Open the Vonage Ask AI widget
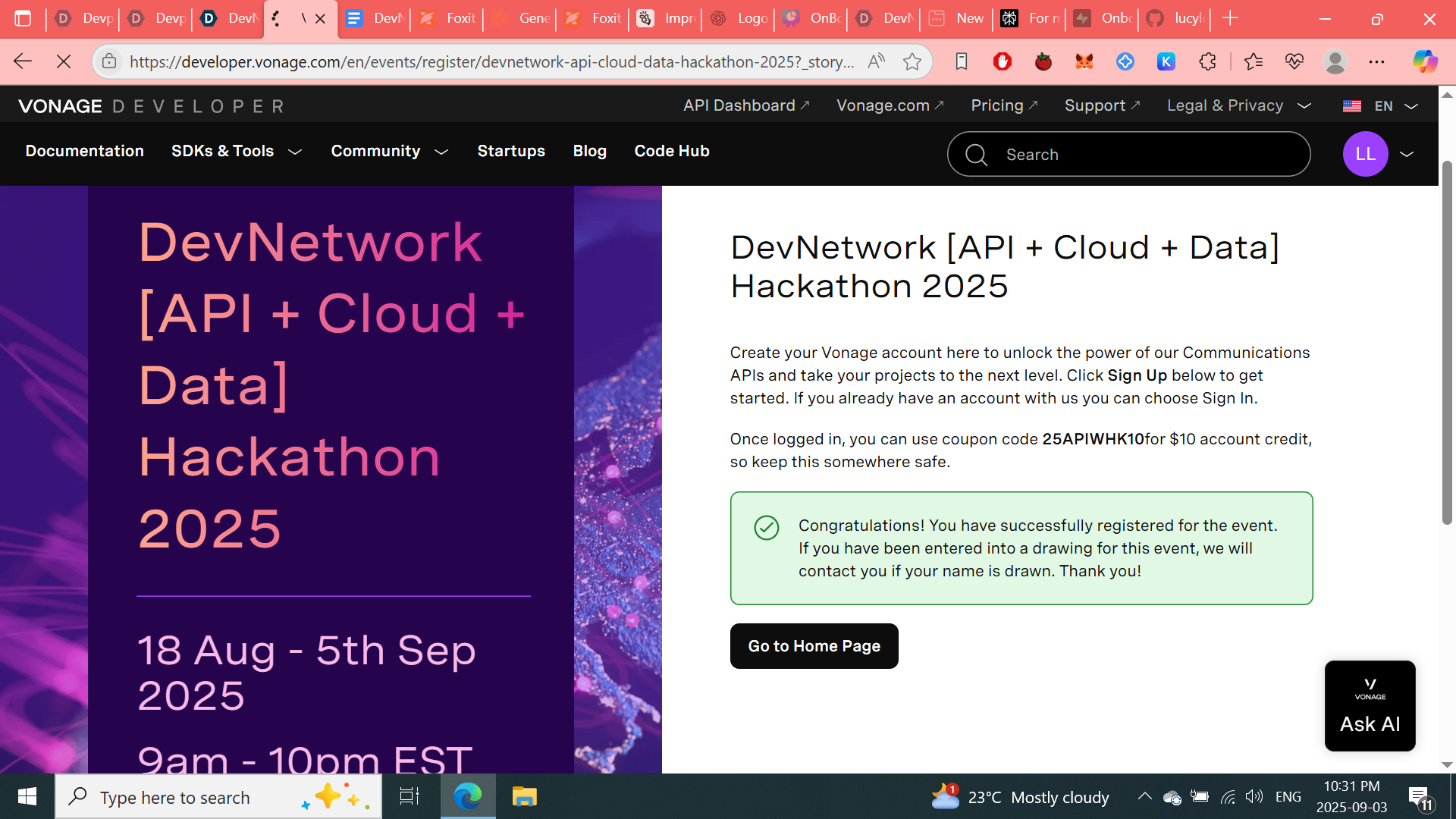This screenshot has height=819, width=1456. [1370, 706]
